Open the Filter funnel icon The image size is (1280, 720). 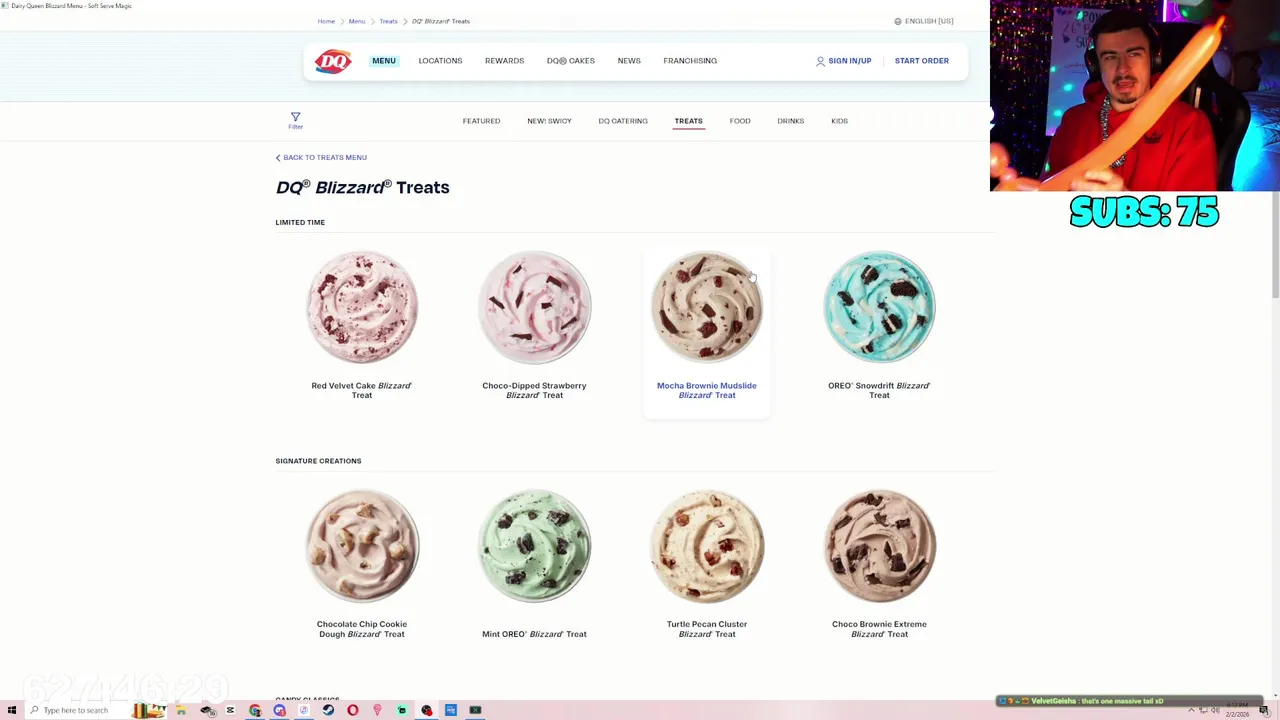pyautogui.click(x=295, y=118)
